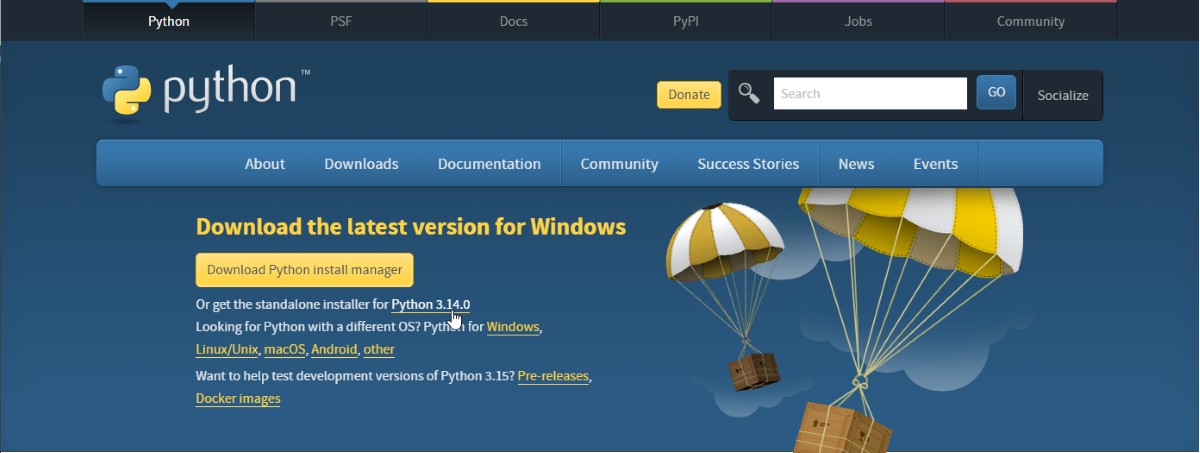Open the top Community site tab
1200x453 pixels.
(1030, 21)
